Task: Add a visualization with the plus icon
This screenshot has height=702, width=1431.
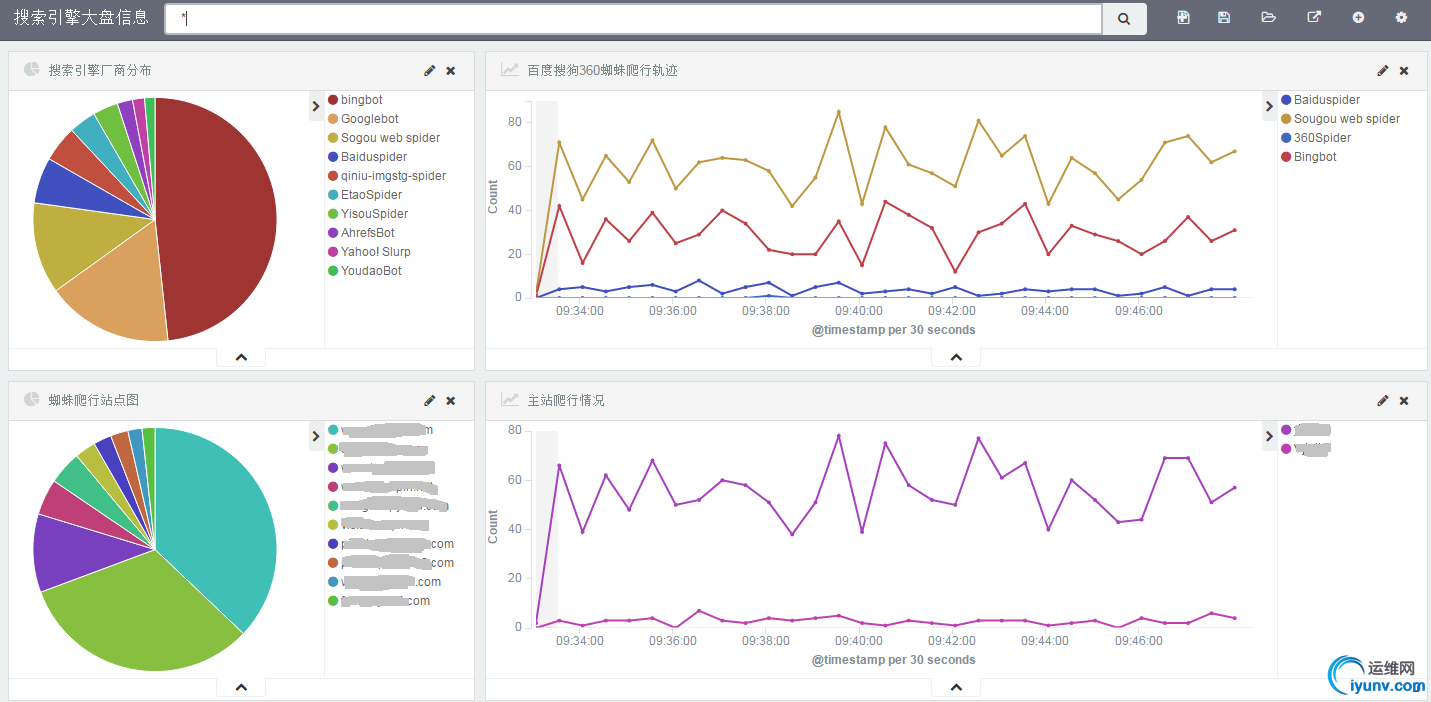Action: [1358, 18]
